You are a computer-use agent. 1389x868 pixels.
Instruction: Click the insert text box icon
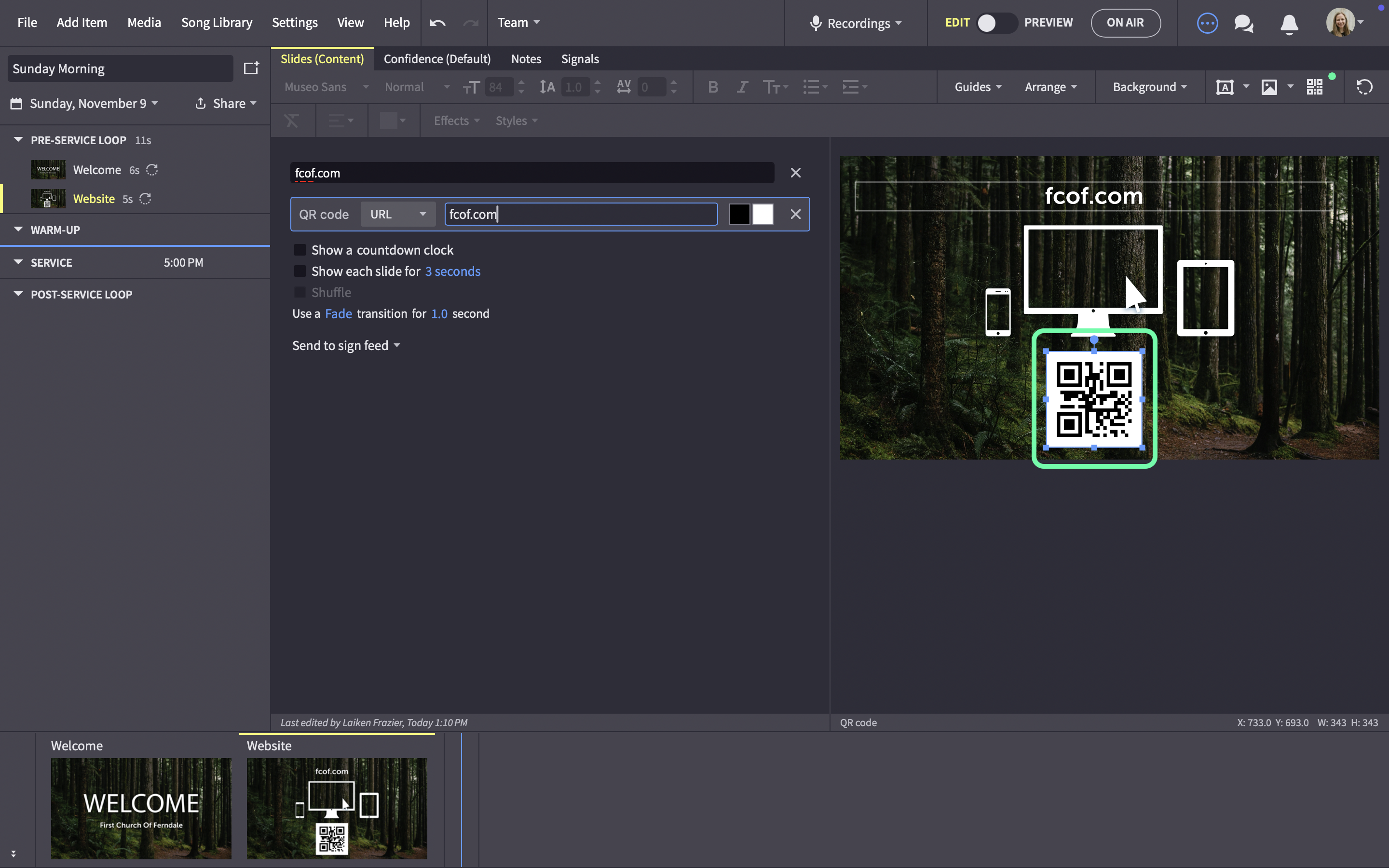pos(1224,87)
